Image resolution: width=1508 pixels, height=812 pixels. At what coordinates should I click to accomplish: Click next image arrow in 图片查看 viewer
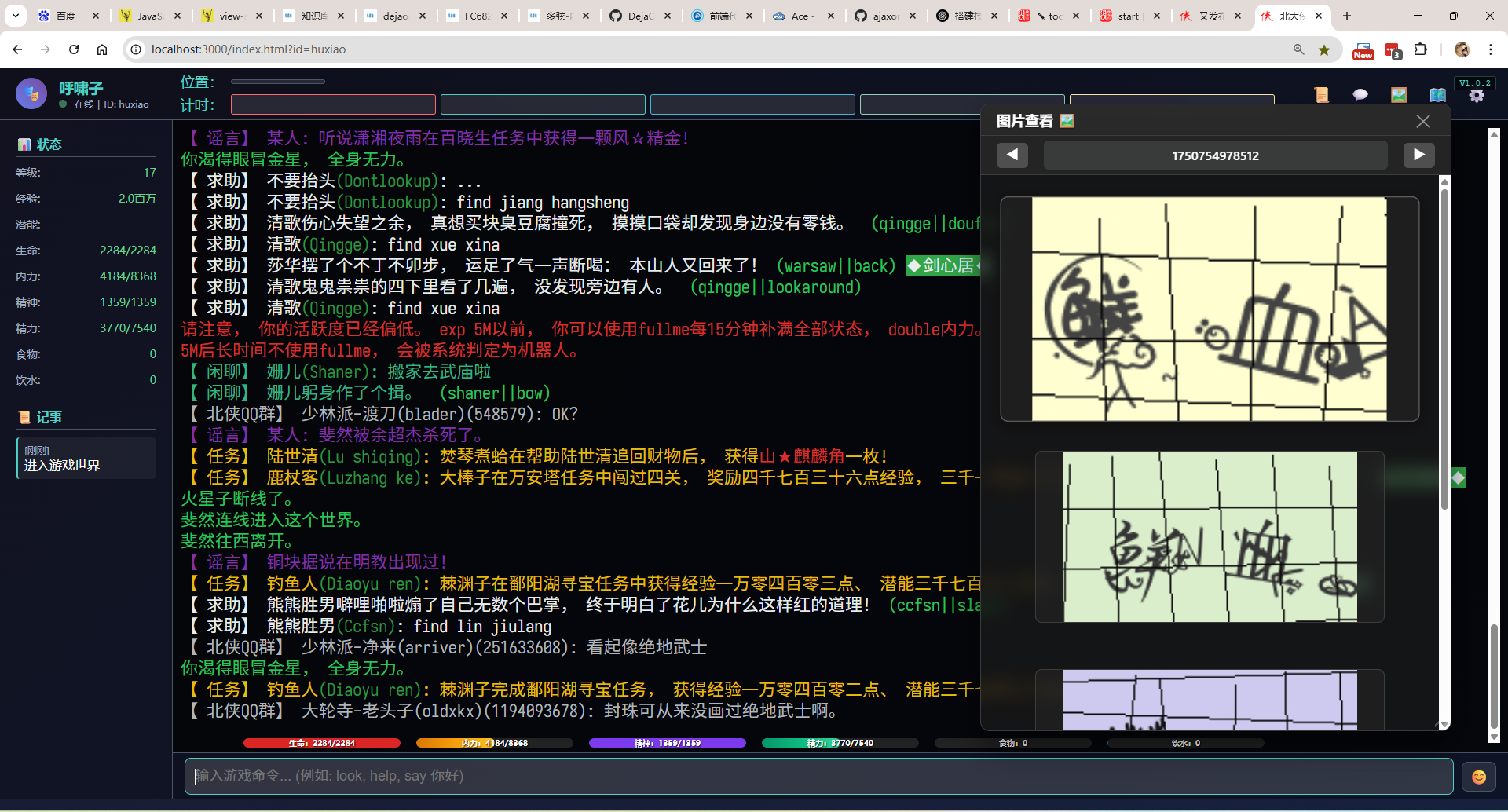coord(1419,155)
